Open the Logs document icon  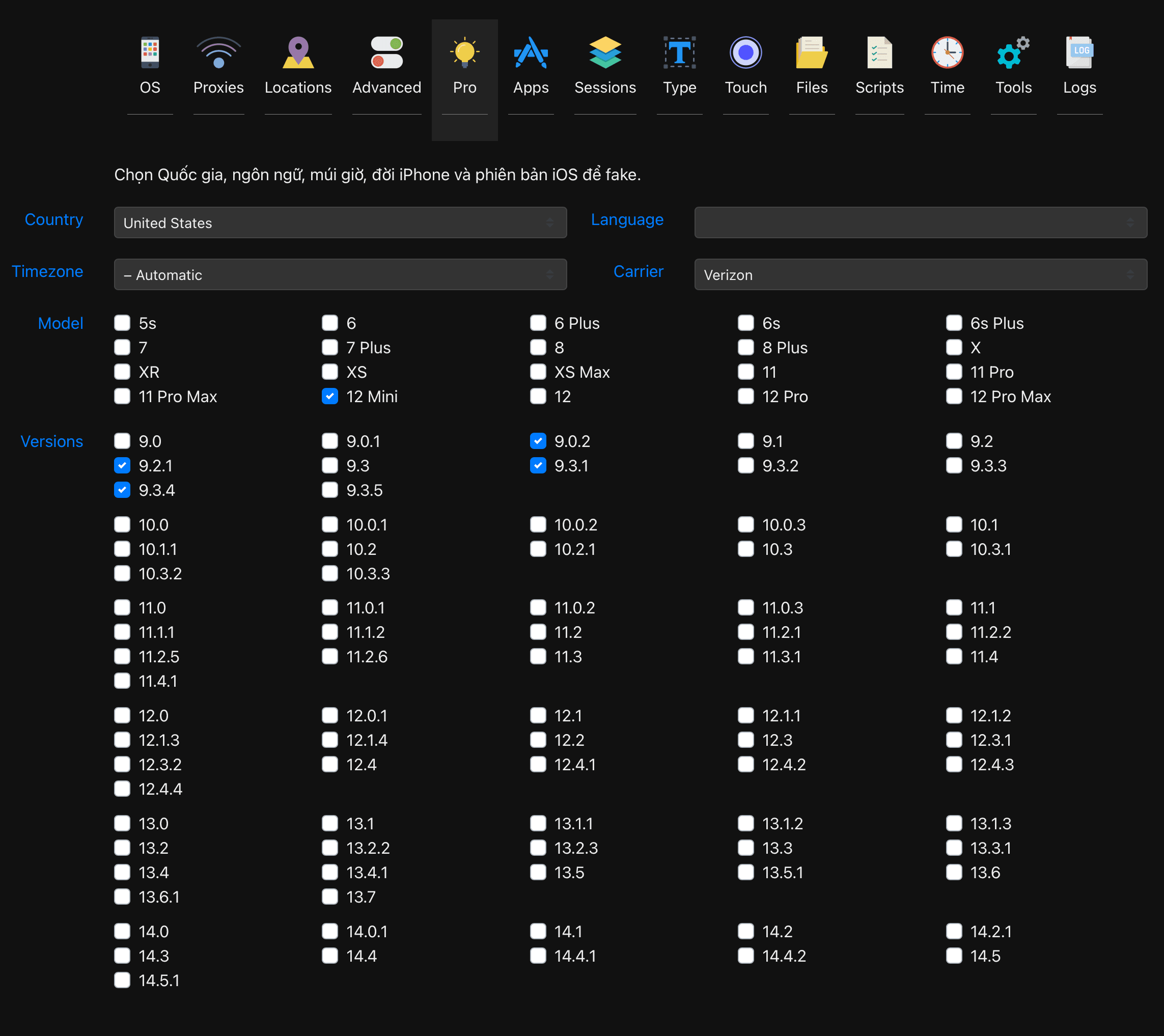tap(1079, 52)
